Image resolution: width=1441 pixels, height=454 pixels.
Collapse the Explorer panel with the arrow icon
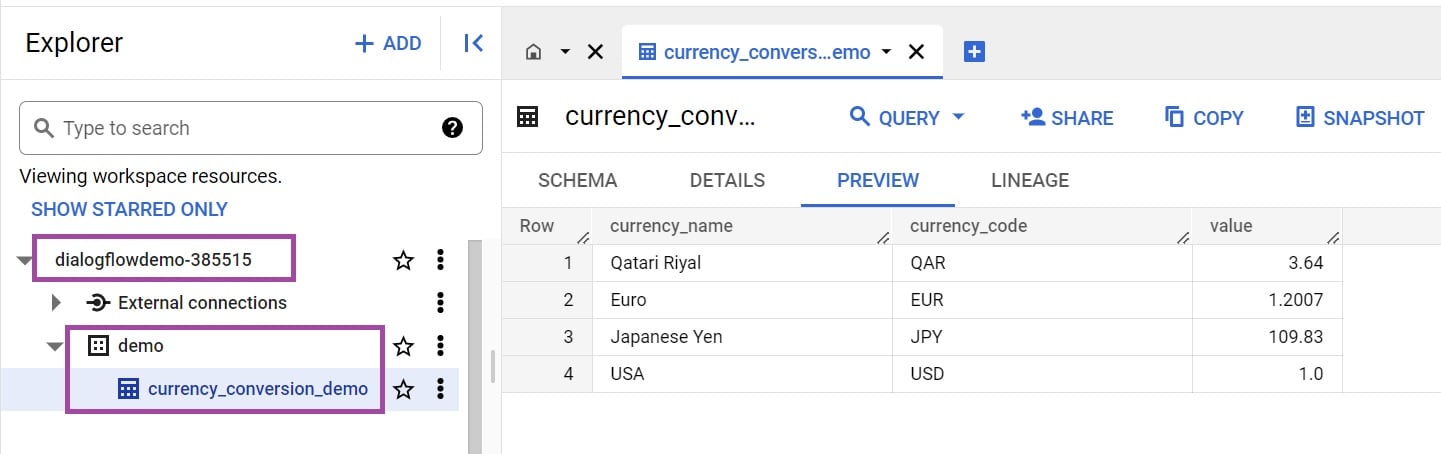click(x=473, y=43)
